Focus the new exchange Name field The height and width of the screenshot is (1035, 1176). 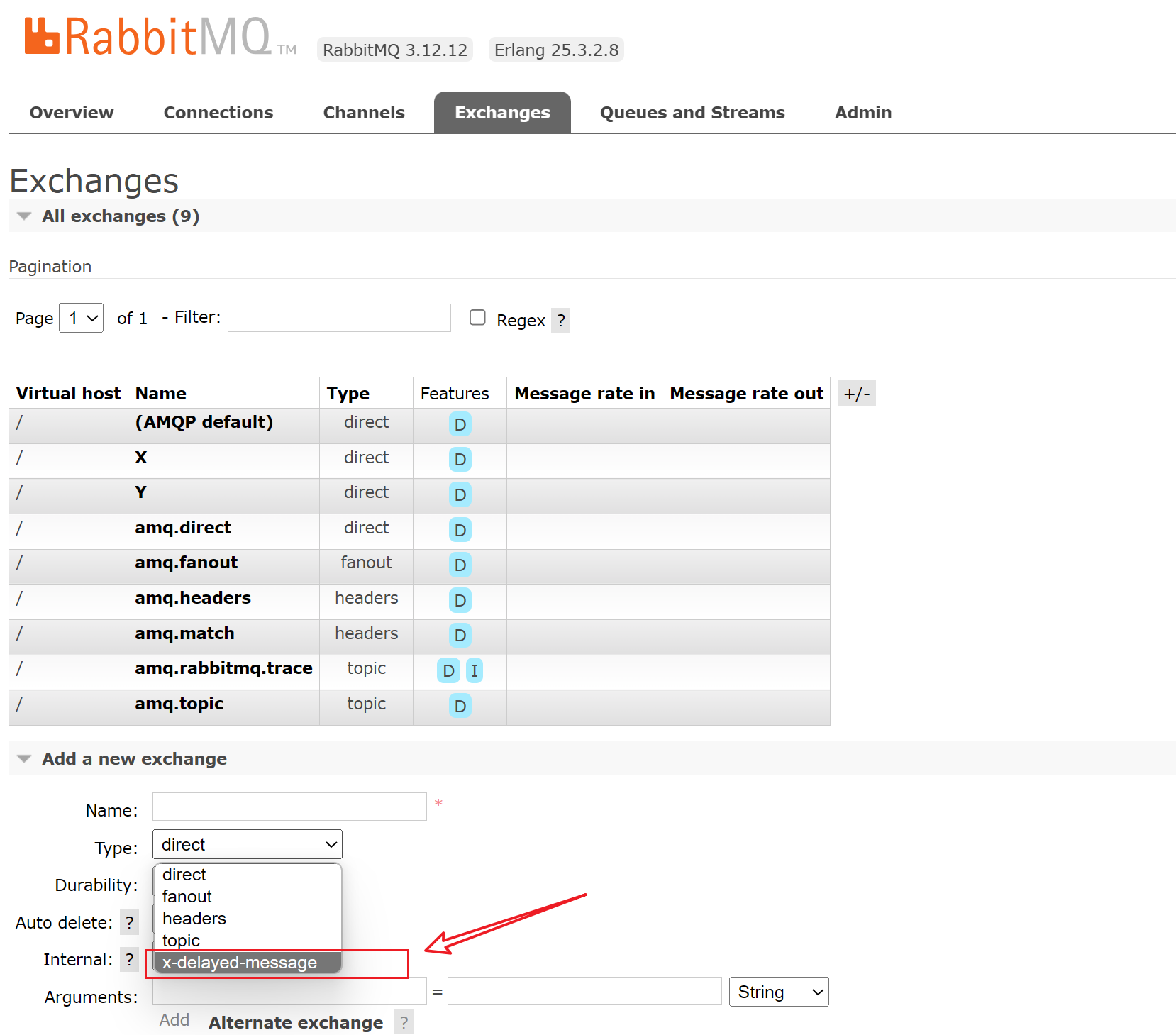[x=289, y=807]
